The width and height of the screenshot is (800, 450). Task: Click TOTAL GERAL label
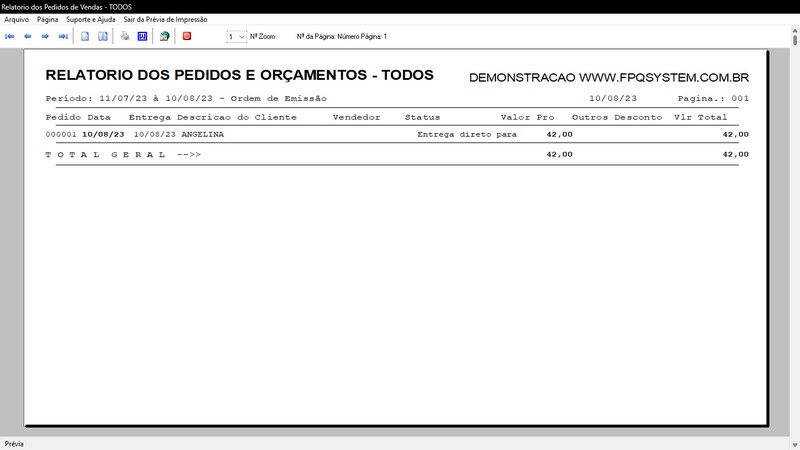123,155
